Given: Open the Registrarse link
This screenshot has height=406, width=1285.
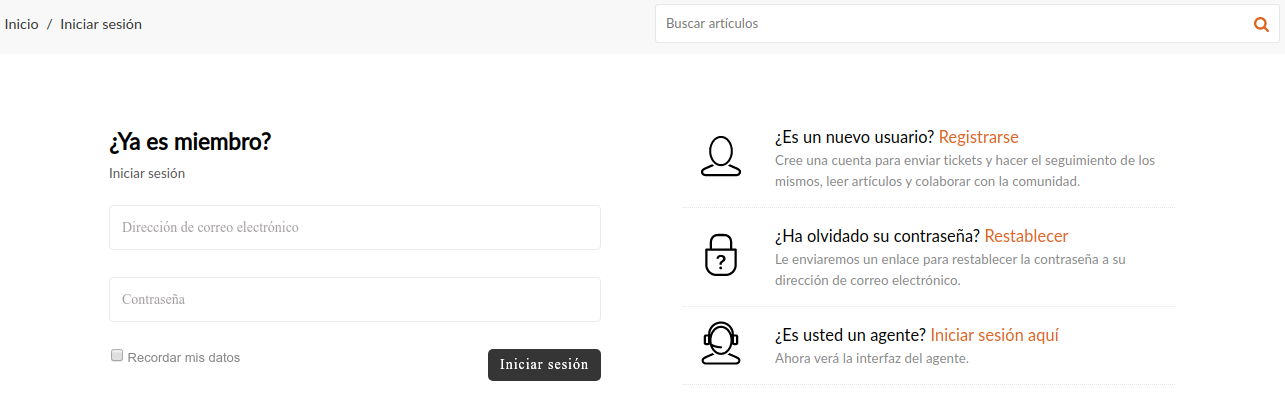Looking at the screenshot, I should (978, 137).
